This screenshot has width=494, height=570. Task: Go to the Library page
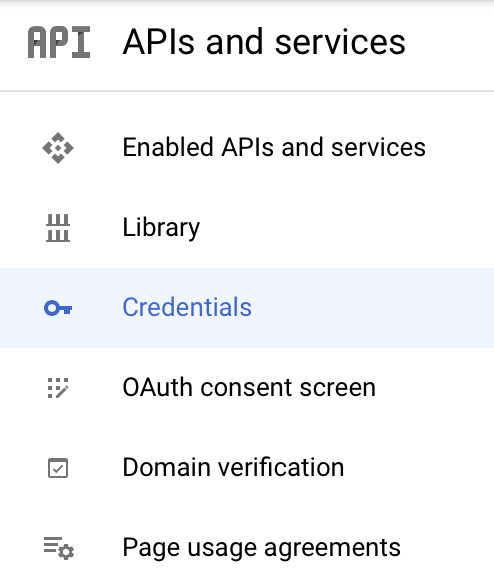(x=247, y=228)
